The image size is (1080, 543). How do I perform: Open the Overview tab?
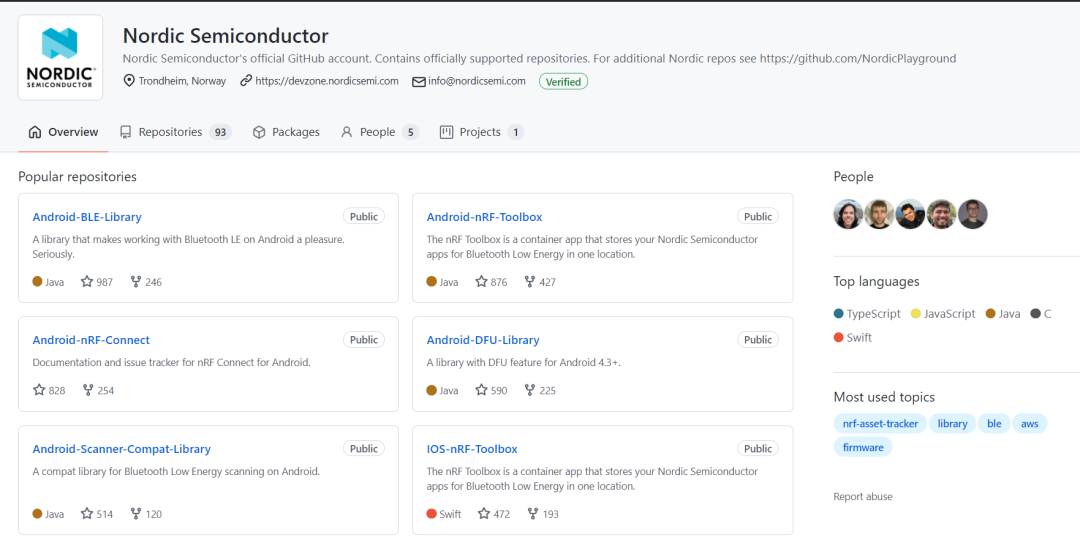pos(63,132)
